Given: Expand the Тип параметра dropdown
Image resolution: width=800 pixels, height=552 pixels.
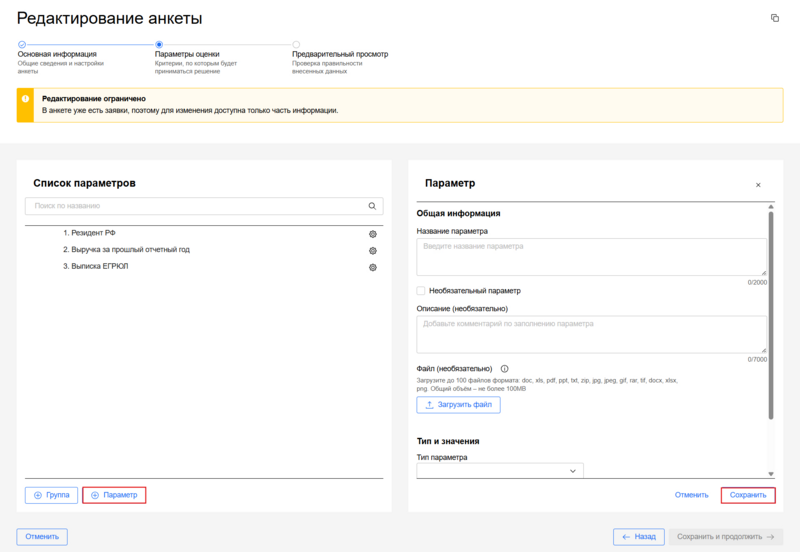Looking at the screenshot, I should coord(499,471).
